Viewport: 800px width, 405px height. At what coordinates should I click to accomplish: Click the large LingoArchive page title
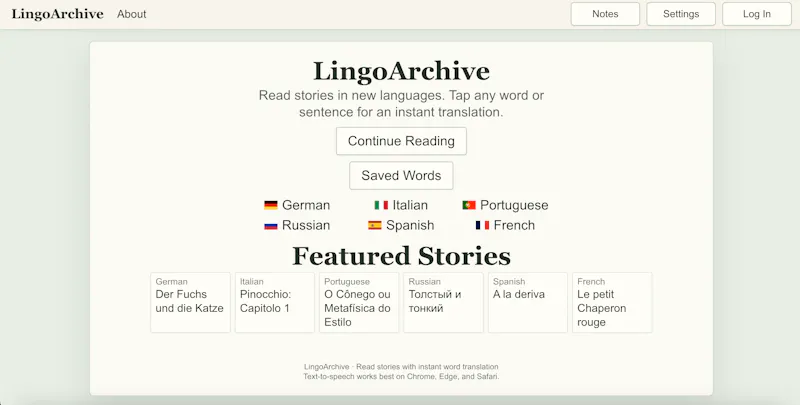pos(402,71)
